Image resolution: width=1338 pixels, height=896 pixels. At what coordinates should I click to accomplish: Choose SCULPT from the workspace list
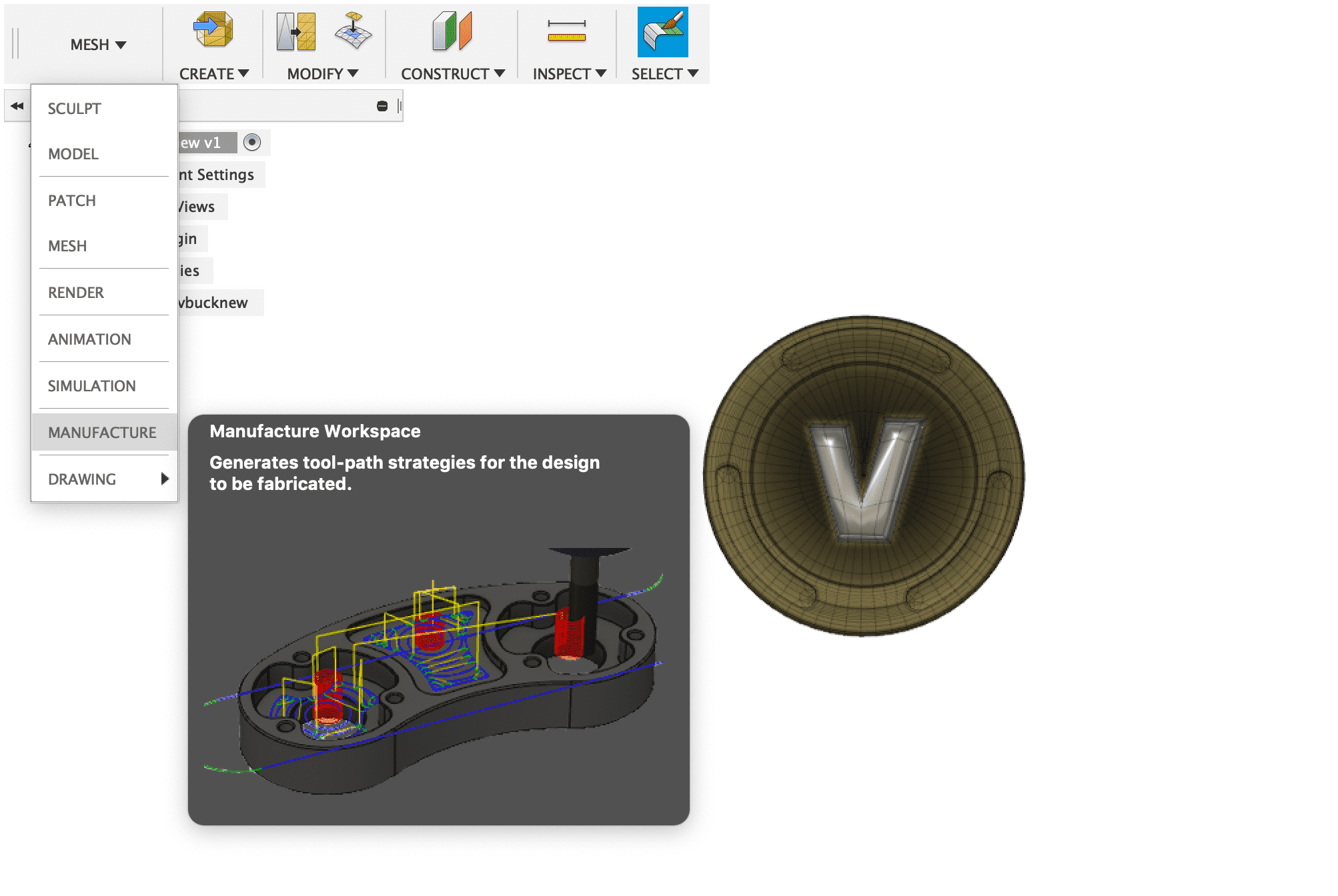(75, 109)
